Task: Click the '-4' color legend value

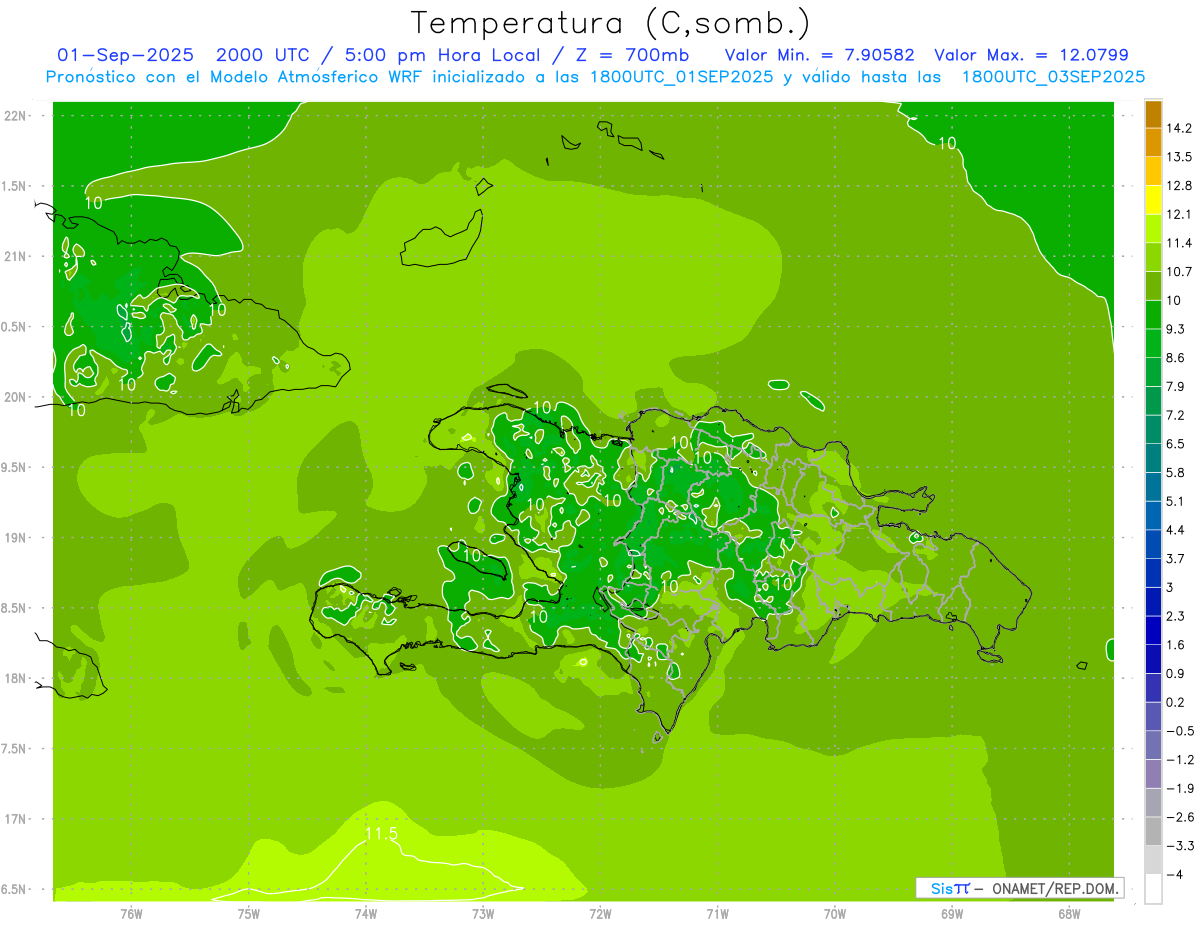Action: (1174, 874)
